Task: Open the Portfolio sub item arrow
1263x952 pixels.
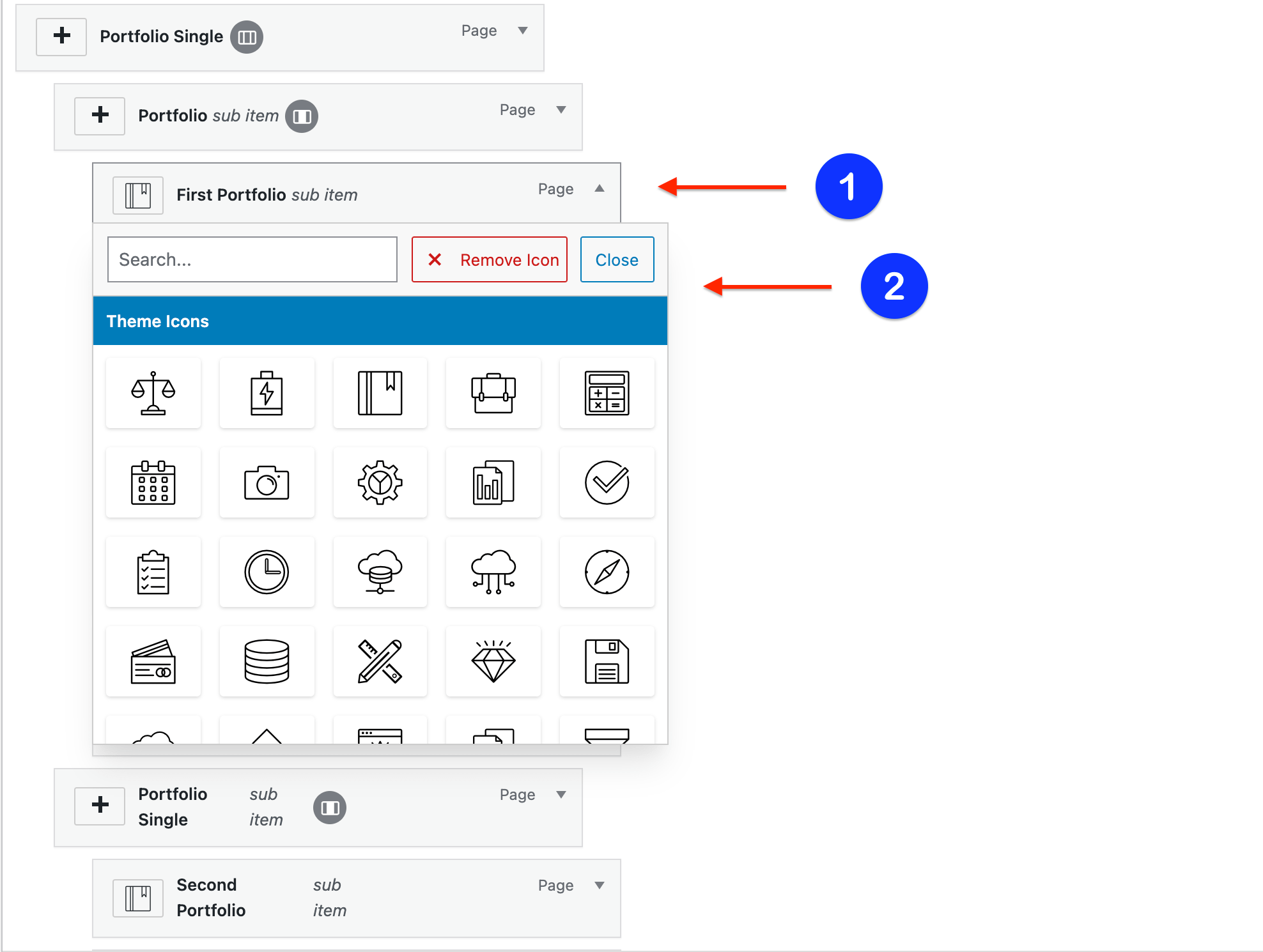Action: pyautogui.click(x=561, y=110)
